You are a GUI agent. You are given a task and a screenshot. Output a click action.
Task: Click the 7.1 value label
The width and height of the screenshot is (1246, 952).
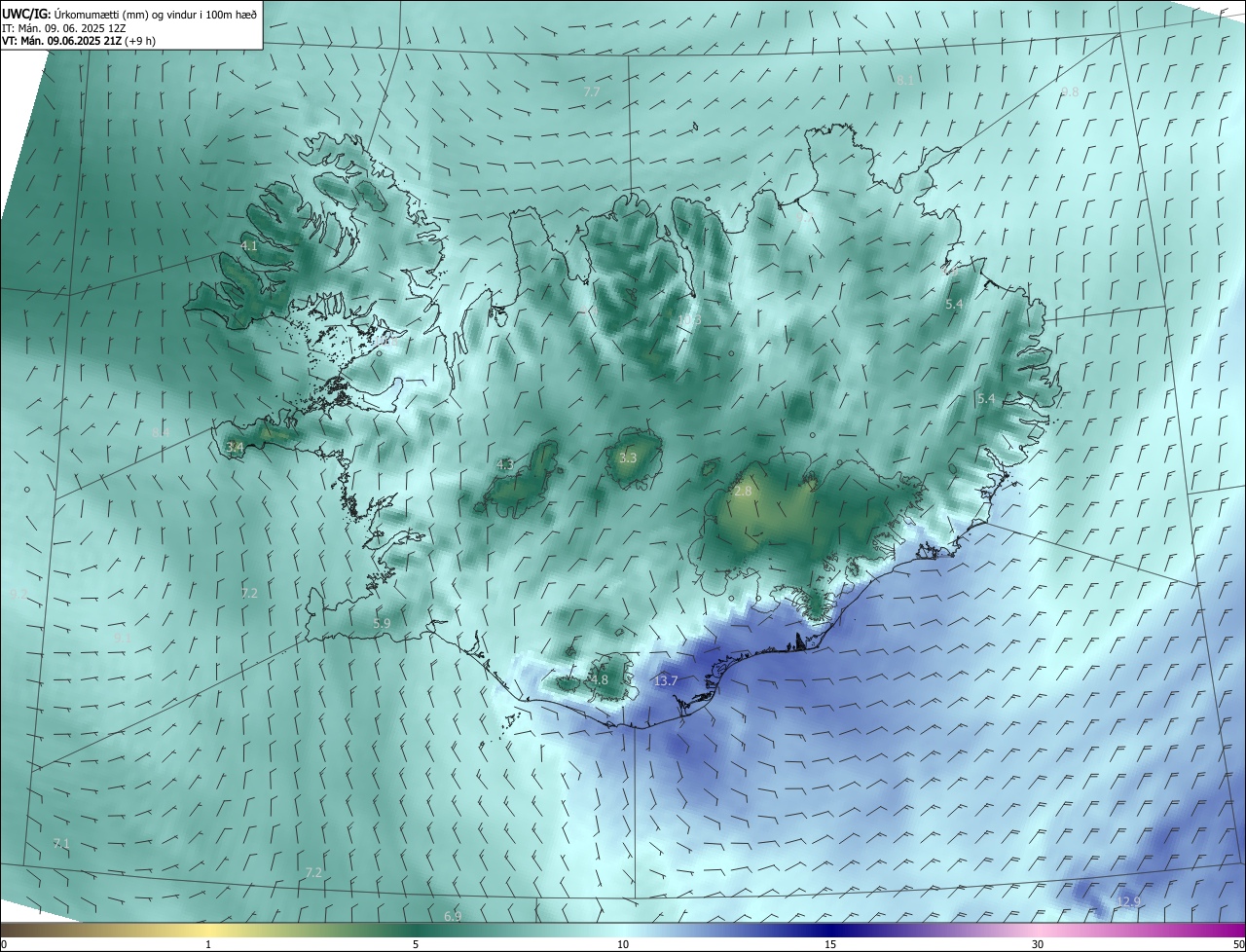tap(61, 843)
